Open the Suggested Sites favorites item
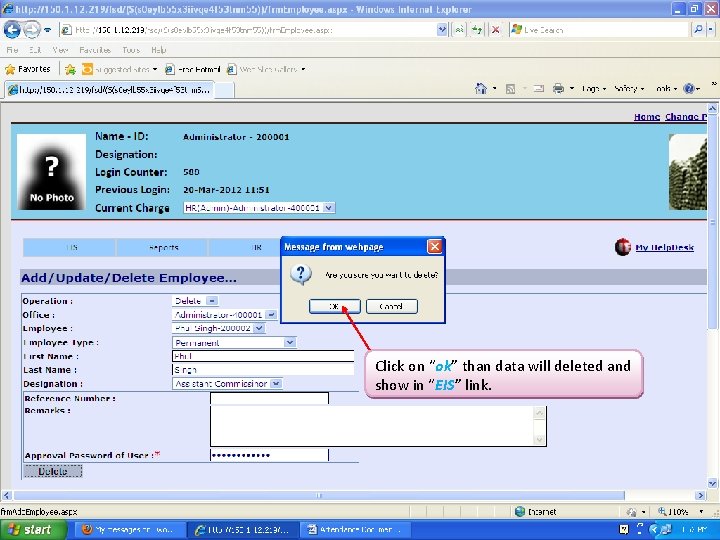 (119, 69)
